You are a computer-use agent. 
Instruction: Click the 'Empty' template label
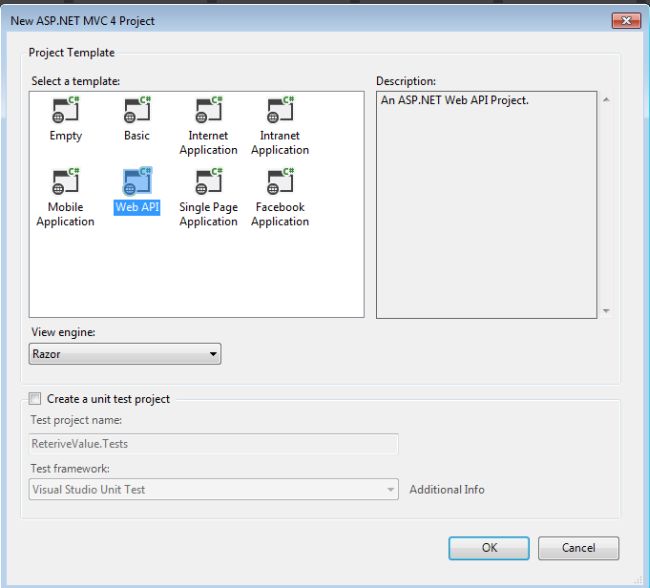pos(65,136)
